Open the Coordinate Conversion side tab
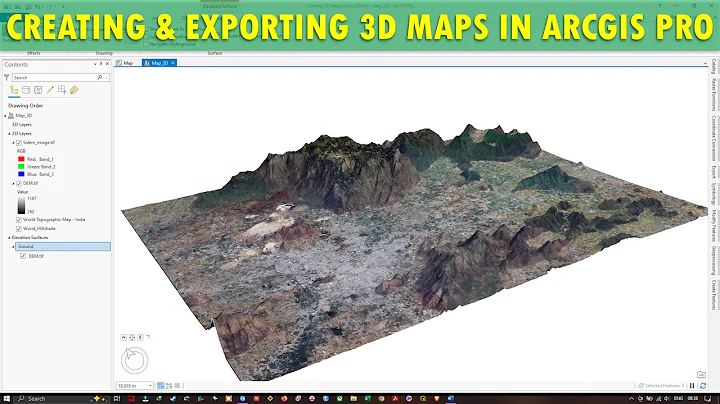 (x=714, y=138)
